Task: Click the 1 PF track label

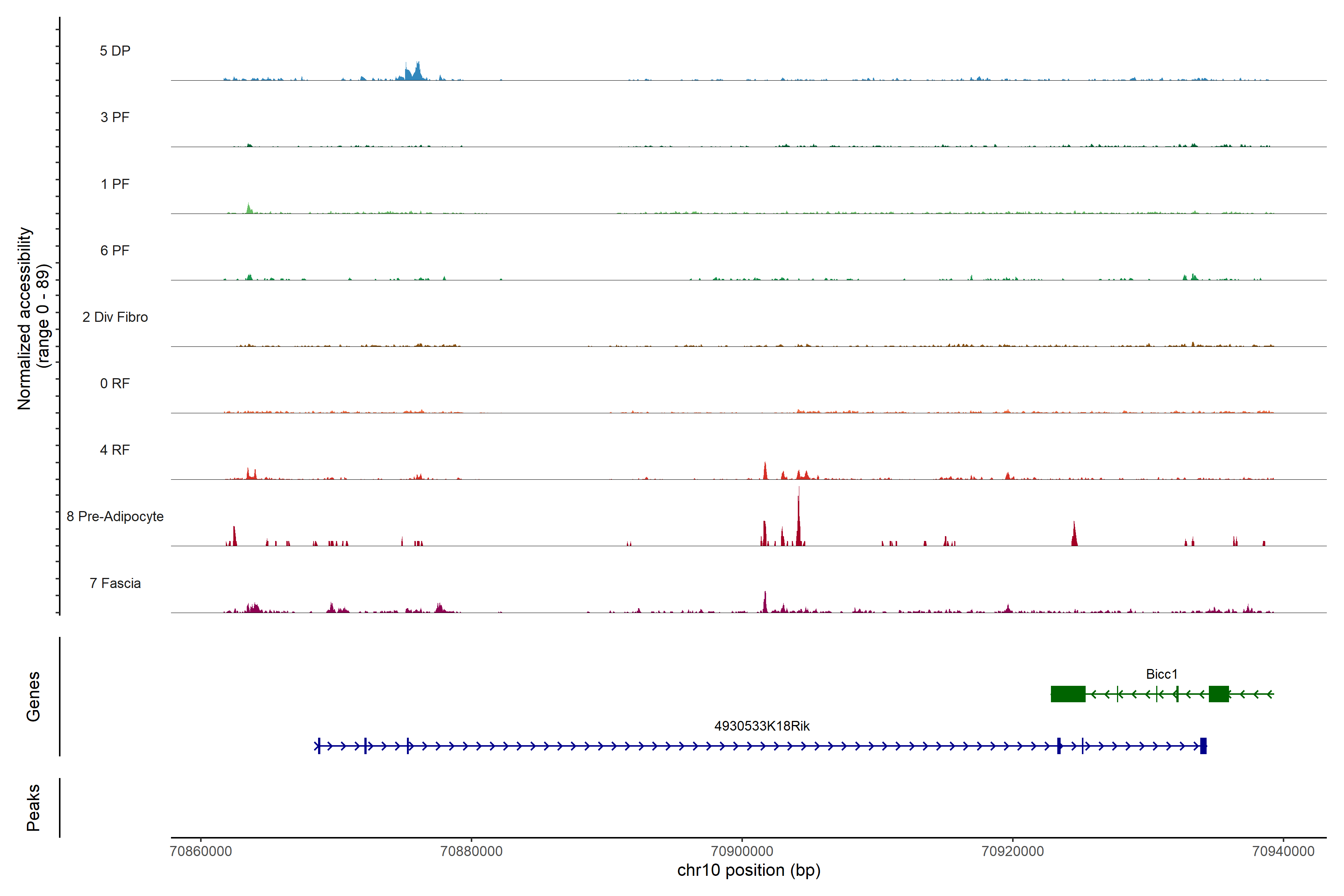Action: click(115, 184)
